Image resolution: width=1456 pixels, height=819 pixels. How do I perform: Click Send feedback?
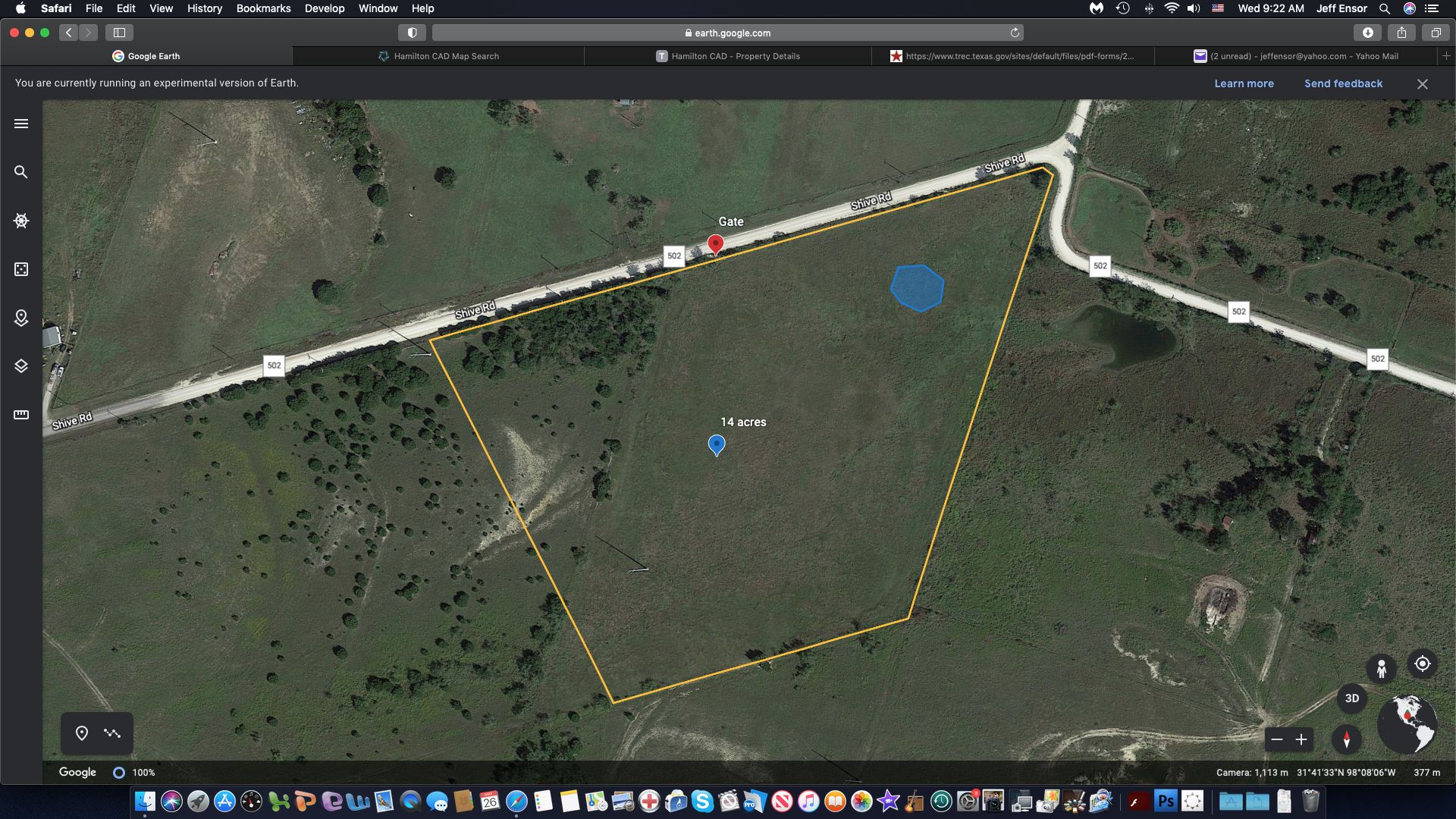point(1343,83)
